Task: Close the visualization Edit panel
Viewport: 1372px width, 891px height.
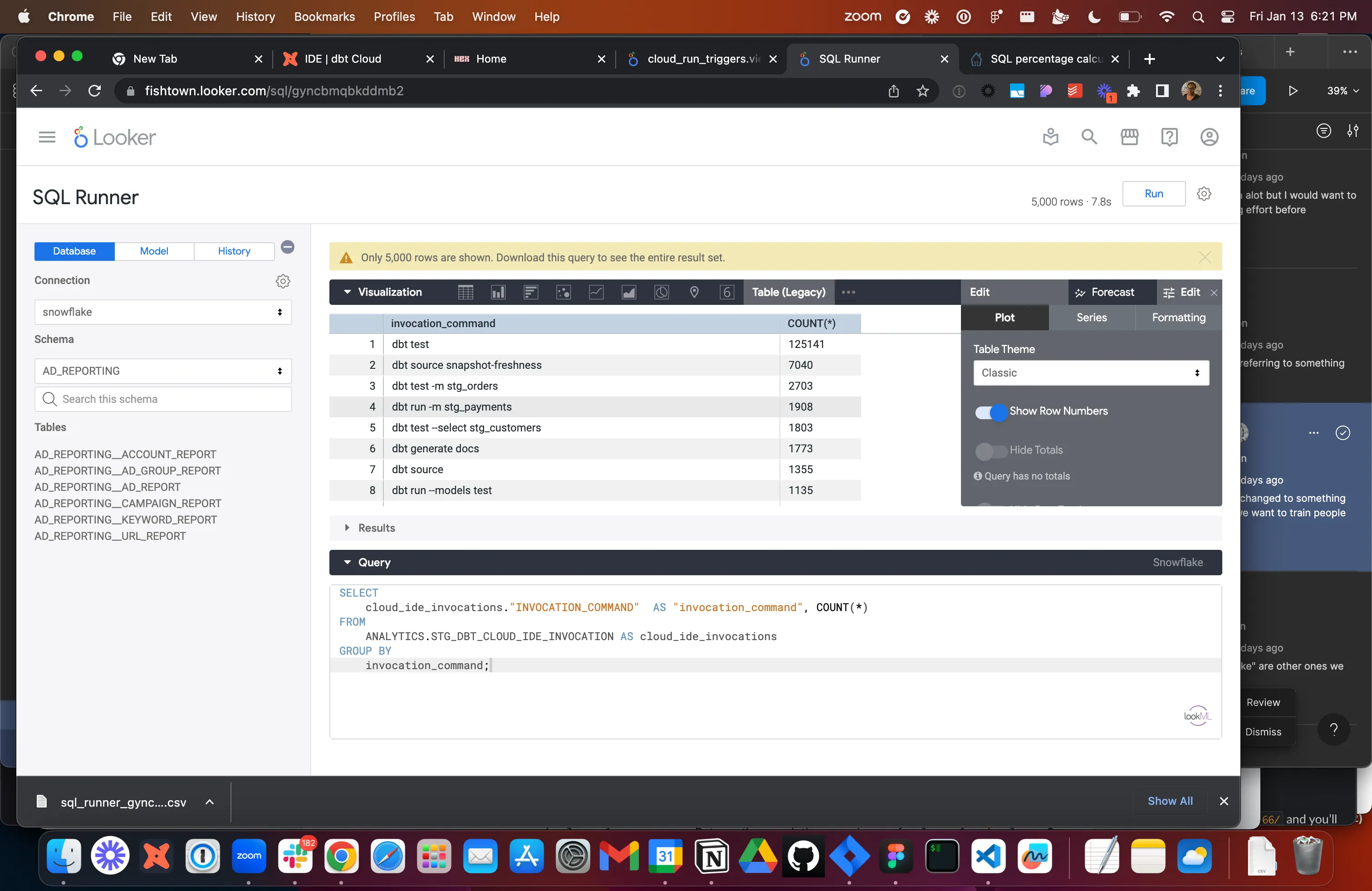Action: 1214,293
